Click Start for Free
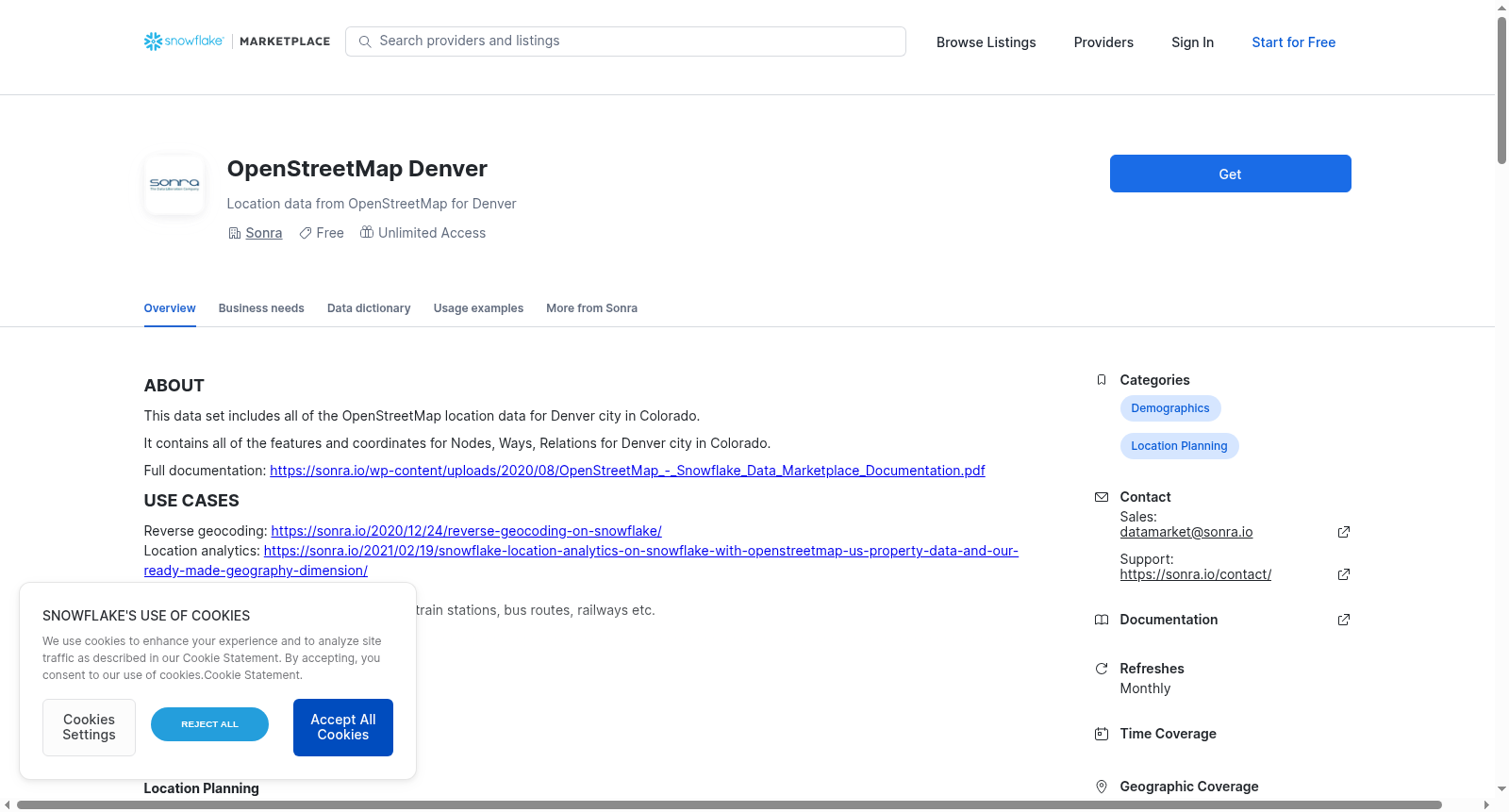1509x812 pixels. (x=1294, y=42)
